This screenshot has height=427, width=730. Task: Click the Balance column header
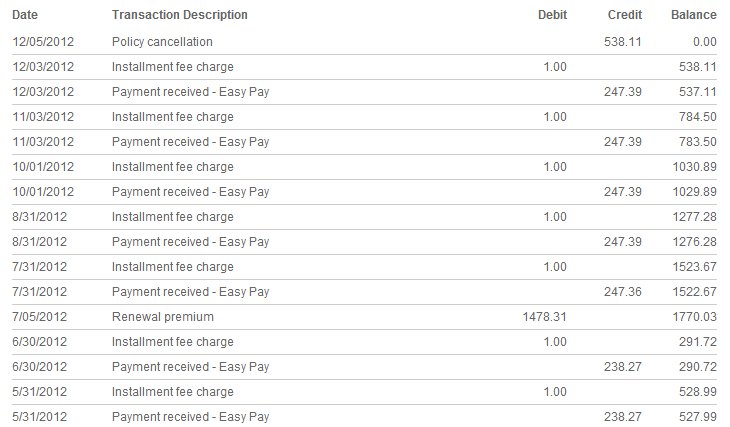pos(694,15)
